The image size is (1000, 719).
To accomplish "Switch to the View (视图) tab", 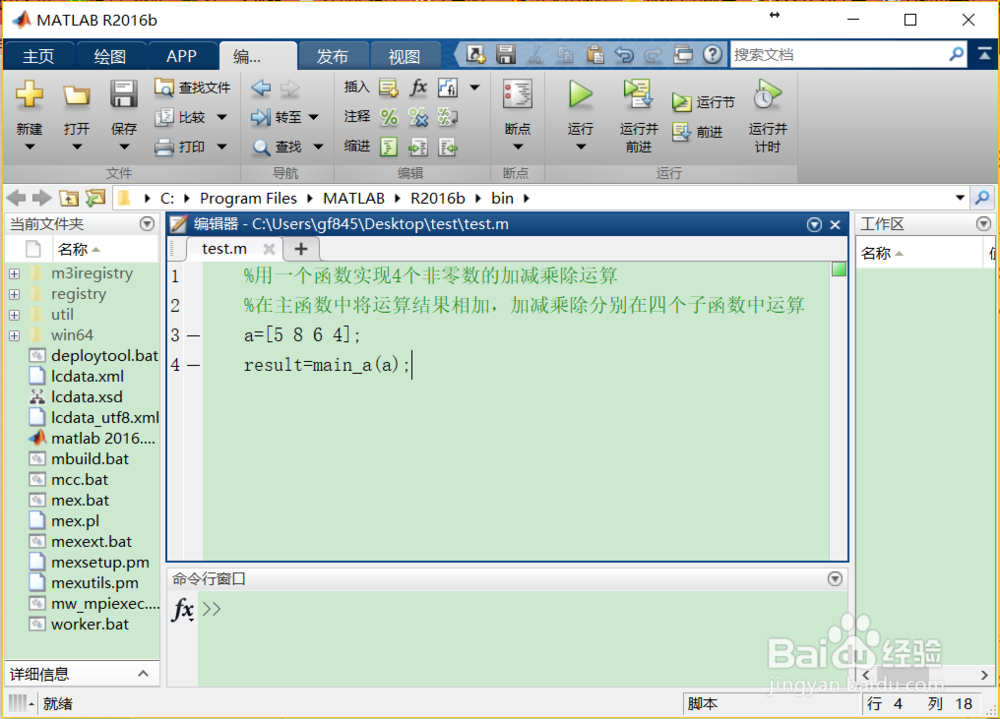I will 404,56.
